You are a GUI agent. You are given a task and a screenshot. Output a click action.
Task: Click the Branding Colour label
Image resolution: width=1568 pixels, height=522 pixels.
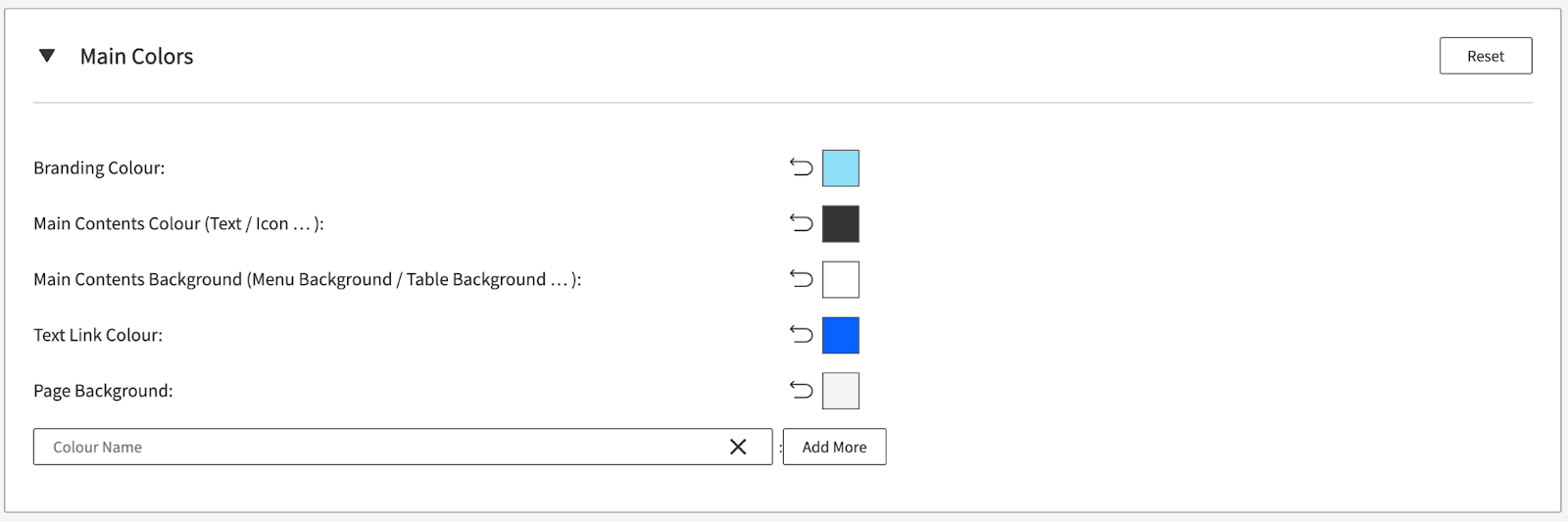pos(99,168)
